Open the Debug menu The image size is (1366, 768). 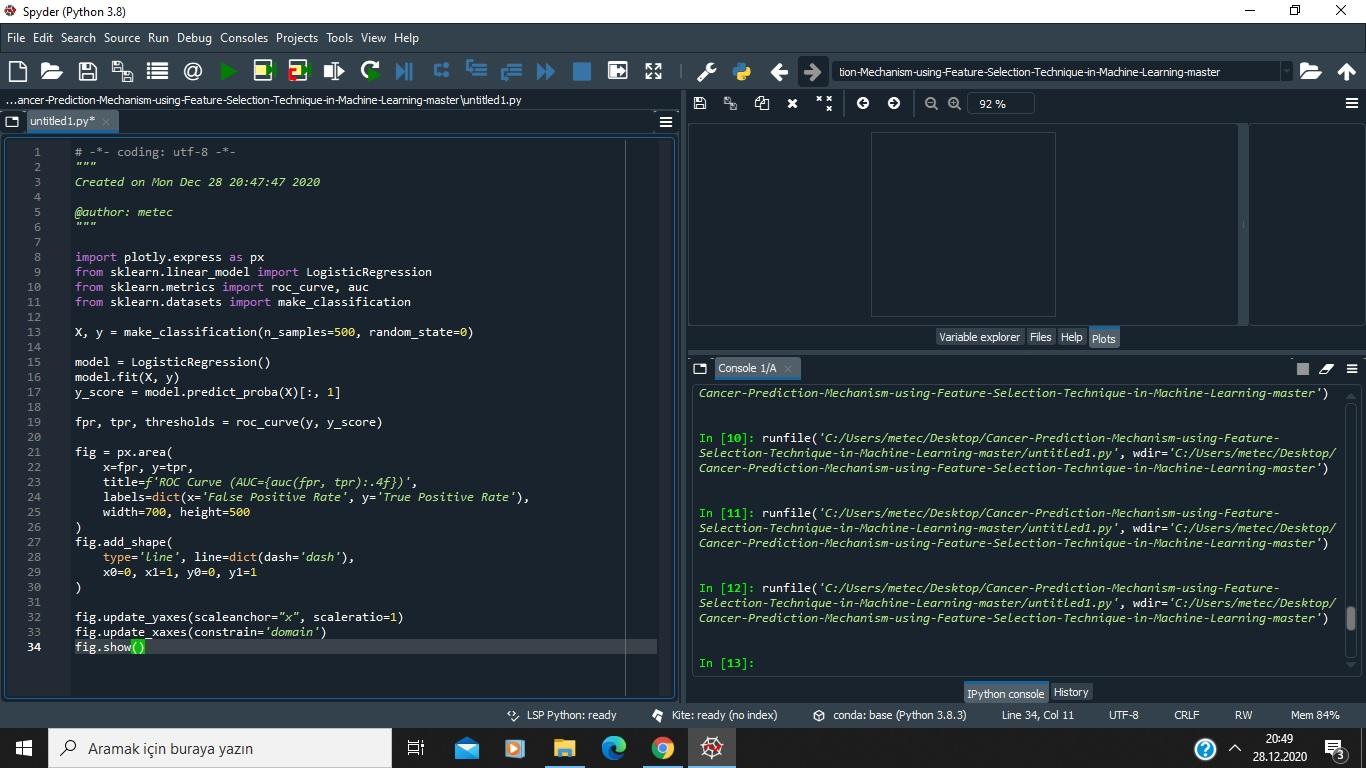[193, 37]
